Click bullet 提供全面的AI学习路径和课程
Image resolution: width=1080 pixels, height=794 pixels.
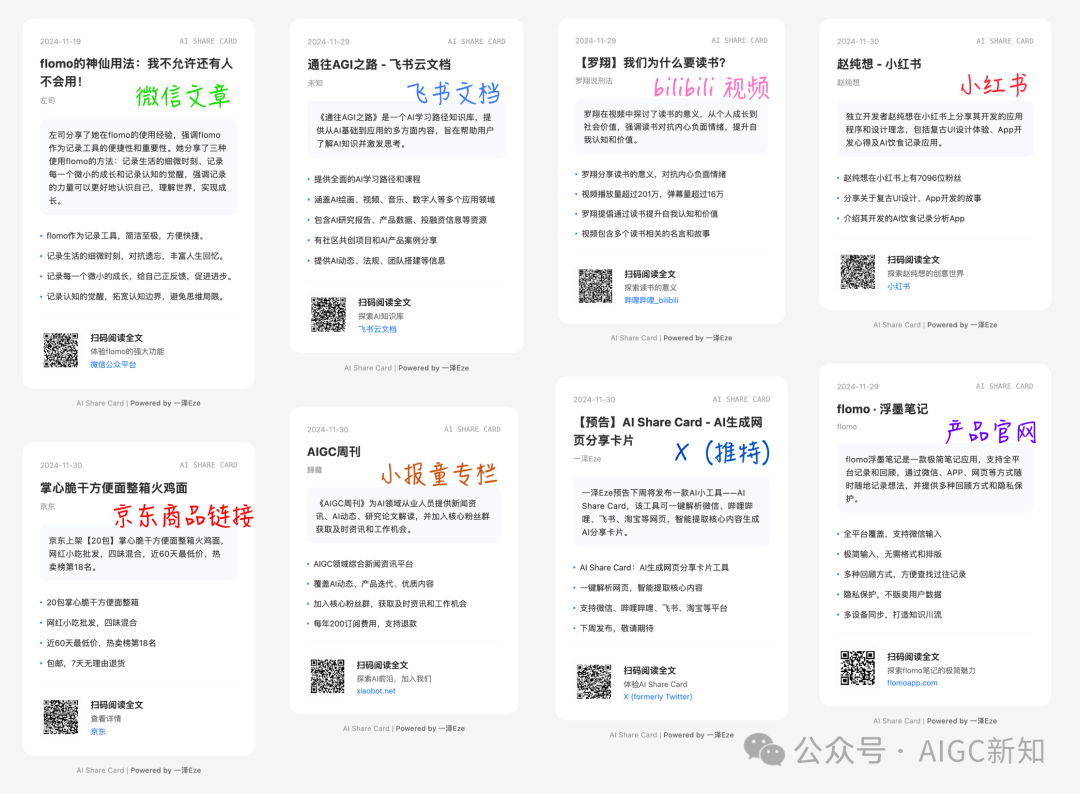click(x=367, y=179)
